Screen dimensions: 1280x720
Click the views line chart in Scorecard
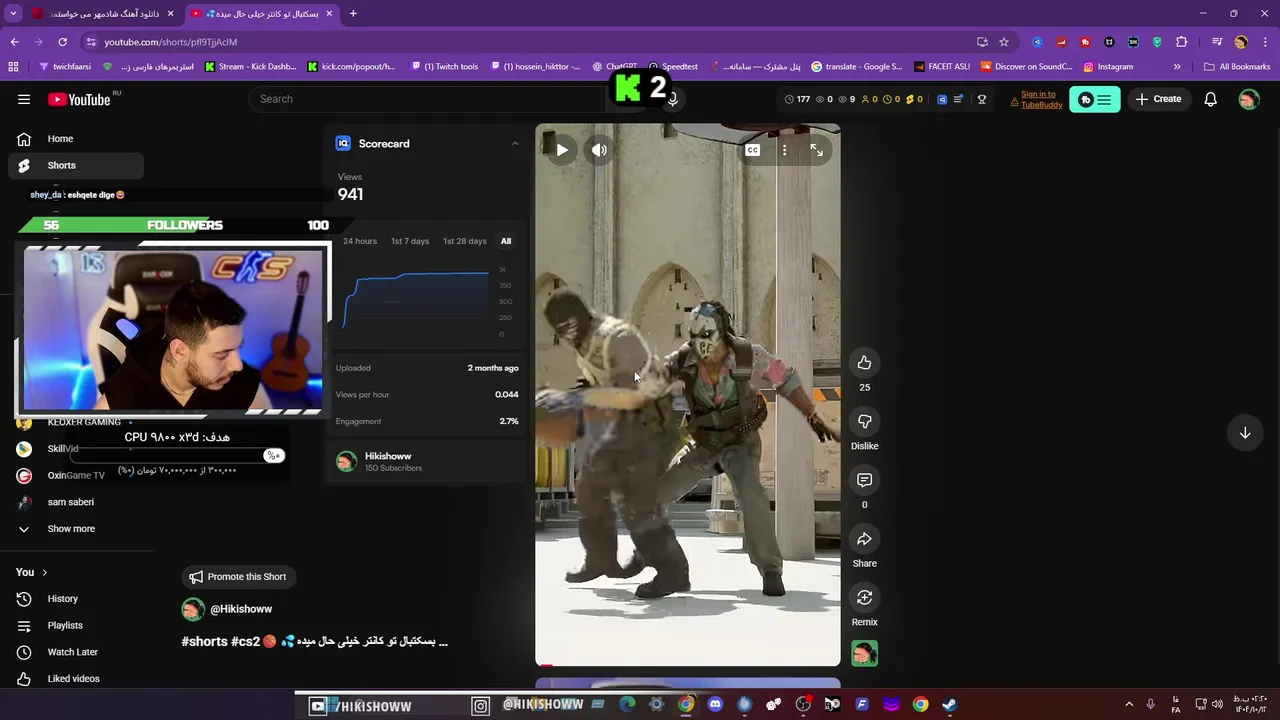tap(417, 300)
